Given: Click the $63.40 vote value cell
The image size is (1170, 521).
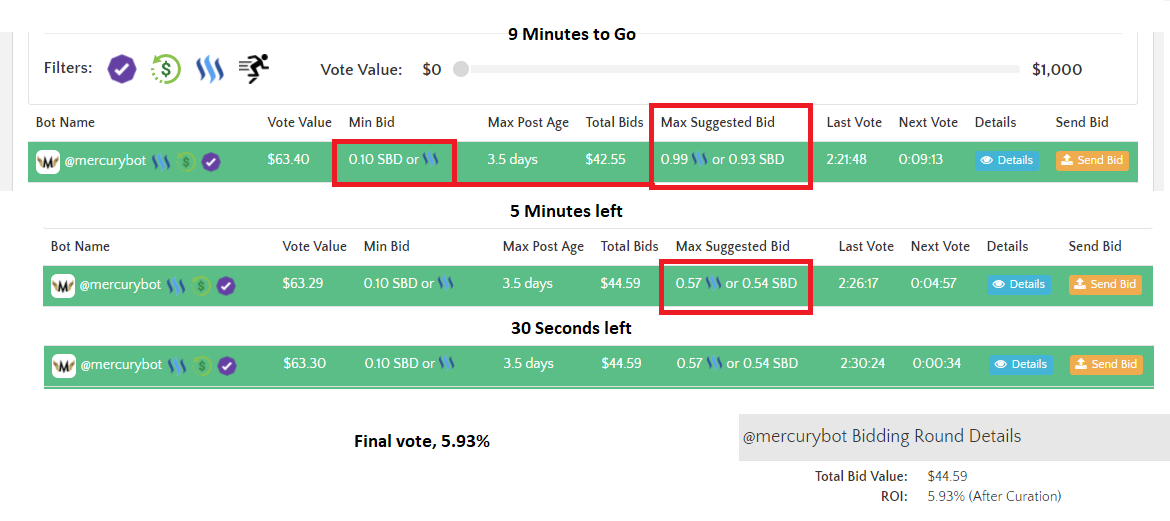Looking at the screenshot, I should coord(289,160).
